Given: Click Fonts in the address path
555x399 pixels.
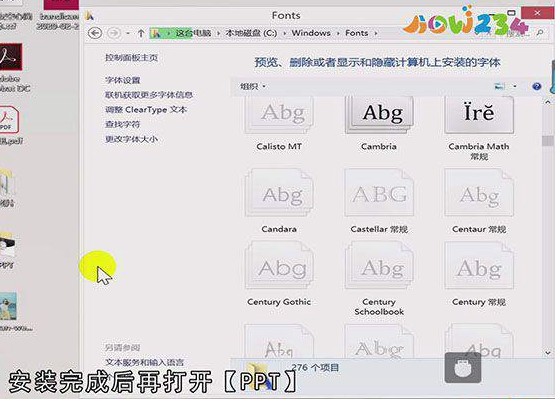Looking at the screenshot, I should pos(356,33).
